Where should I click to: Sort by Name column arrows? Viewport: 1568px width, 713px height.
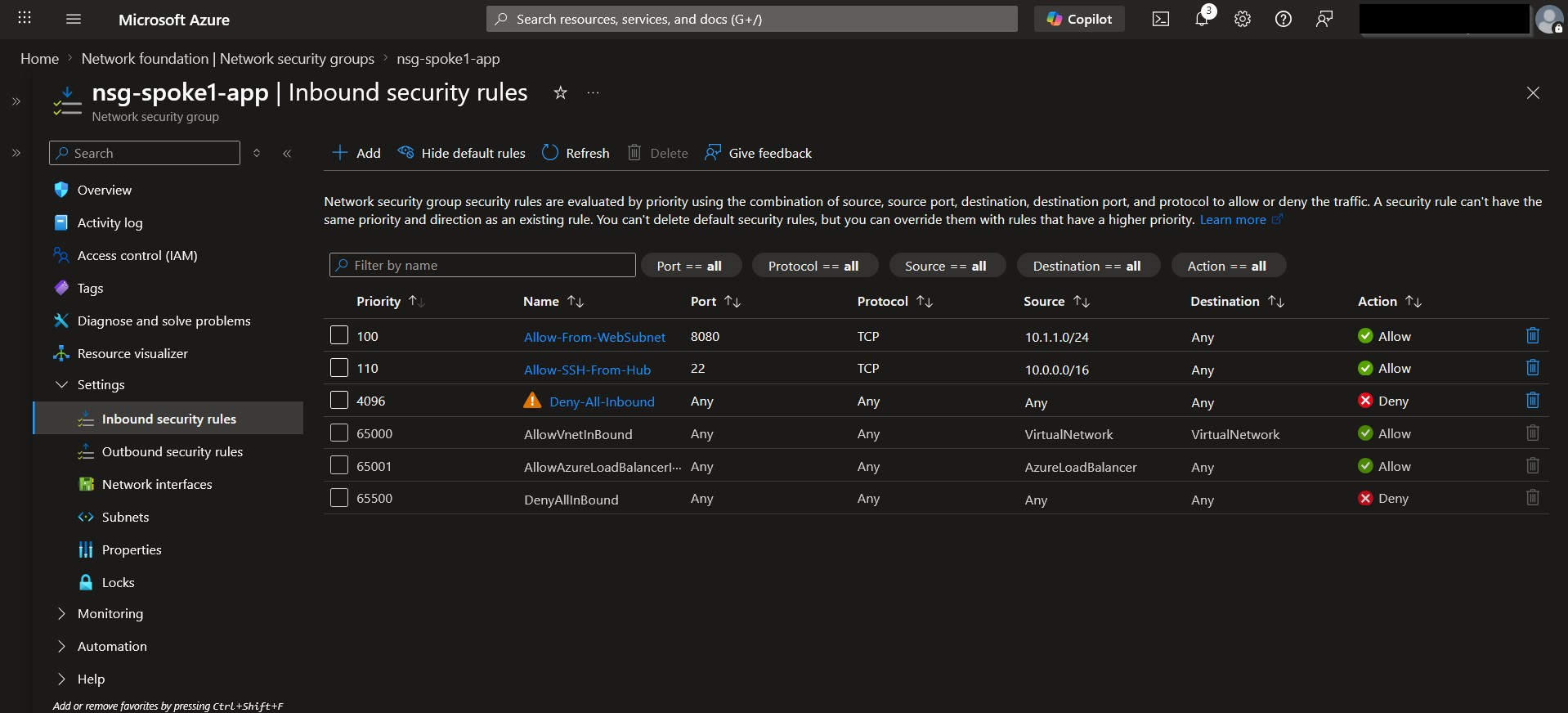click(576, 301)
